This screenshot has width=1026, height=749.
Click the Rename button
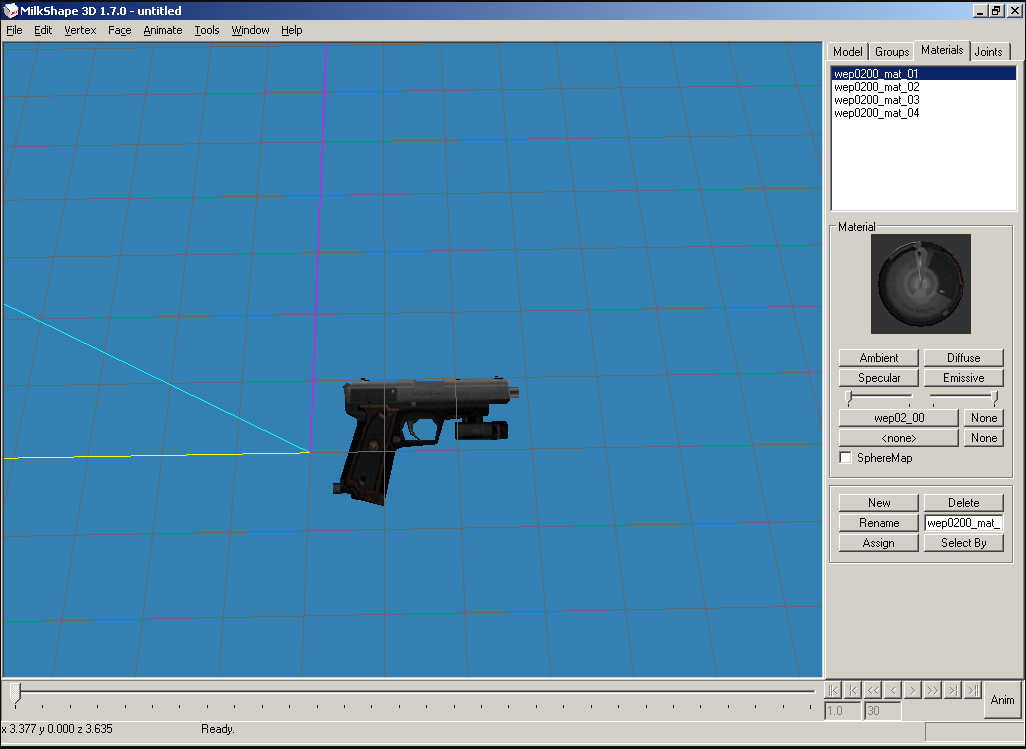click(879, 523)
